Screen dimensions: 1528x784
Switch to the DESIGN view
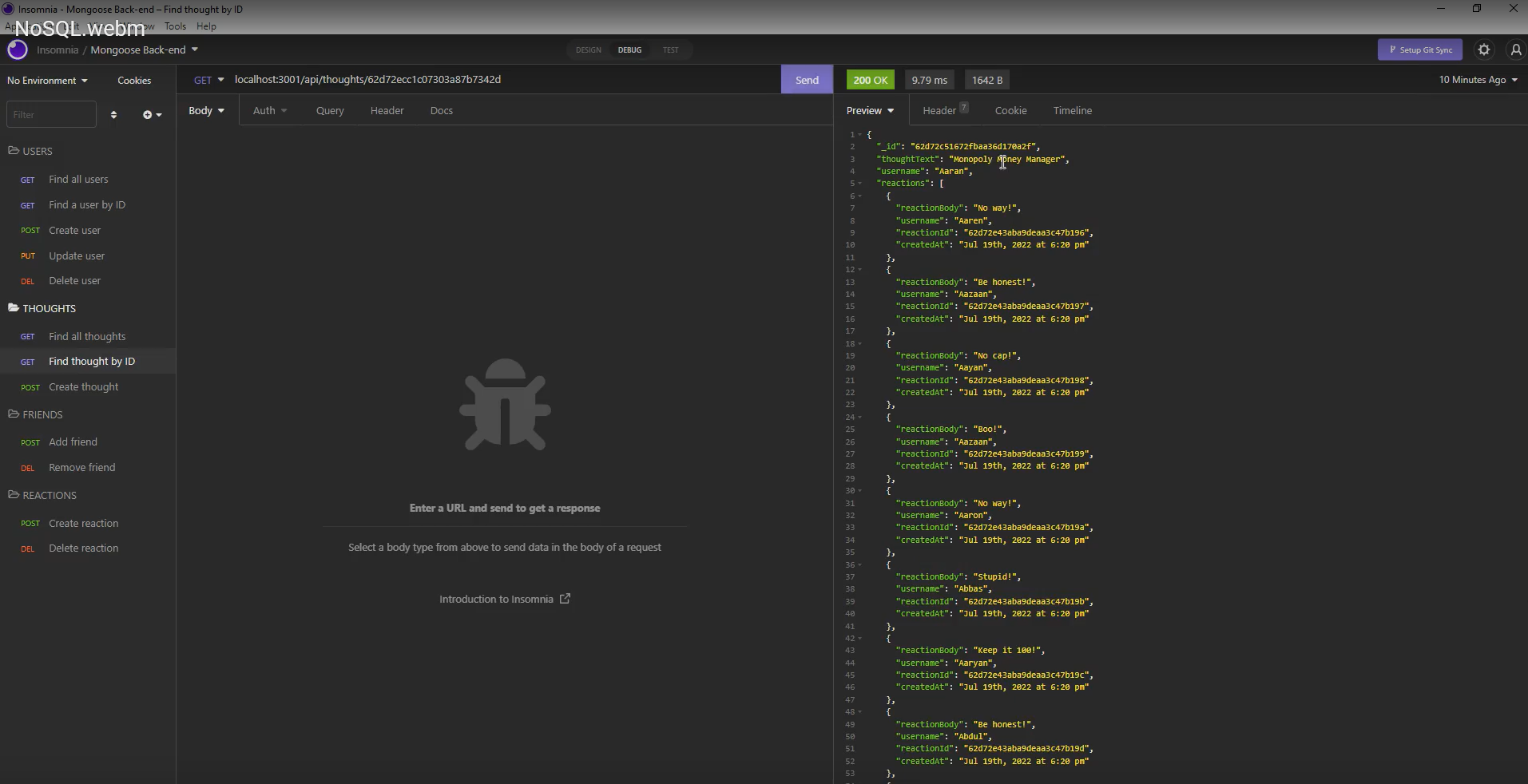point(588,49)
